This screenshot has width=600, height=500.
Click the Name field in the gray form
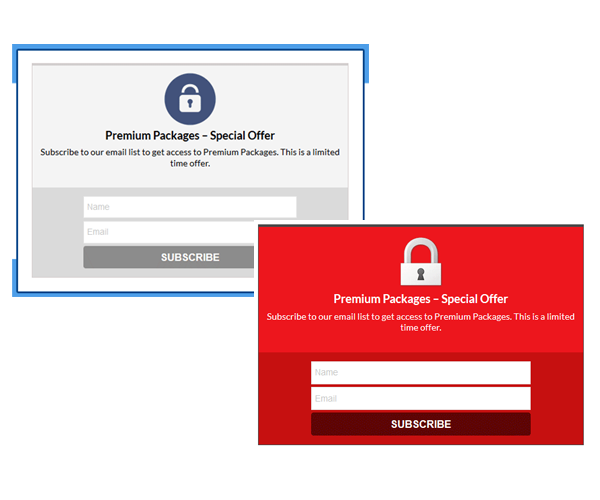pos(190,207)
